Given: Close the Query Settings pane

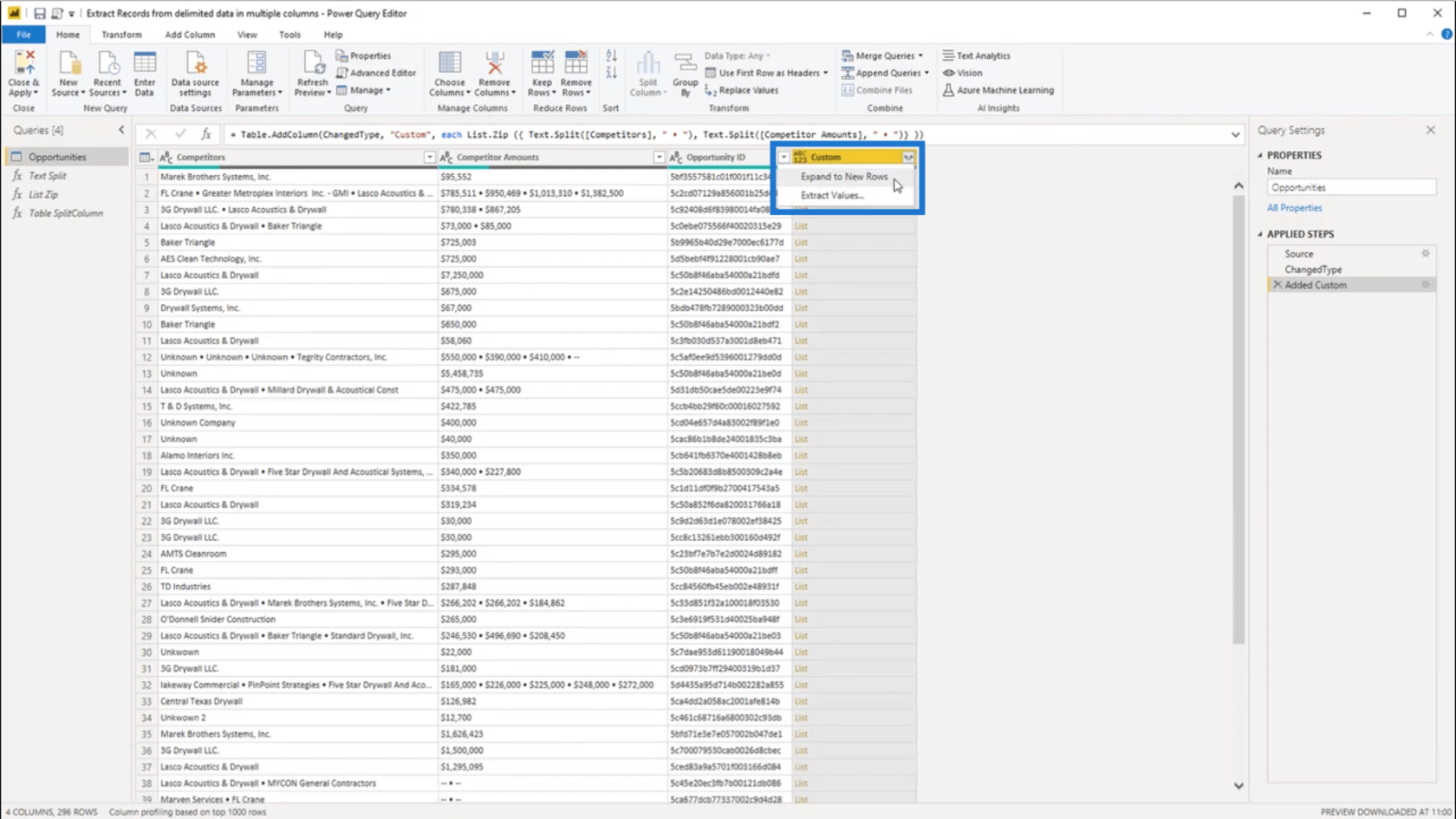Looking at the screenshot, I should pos(1431,130).
